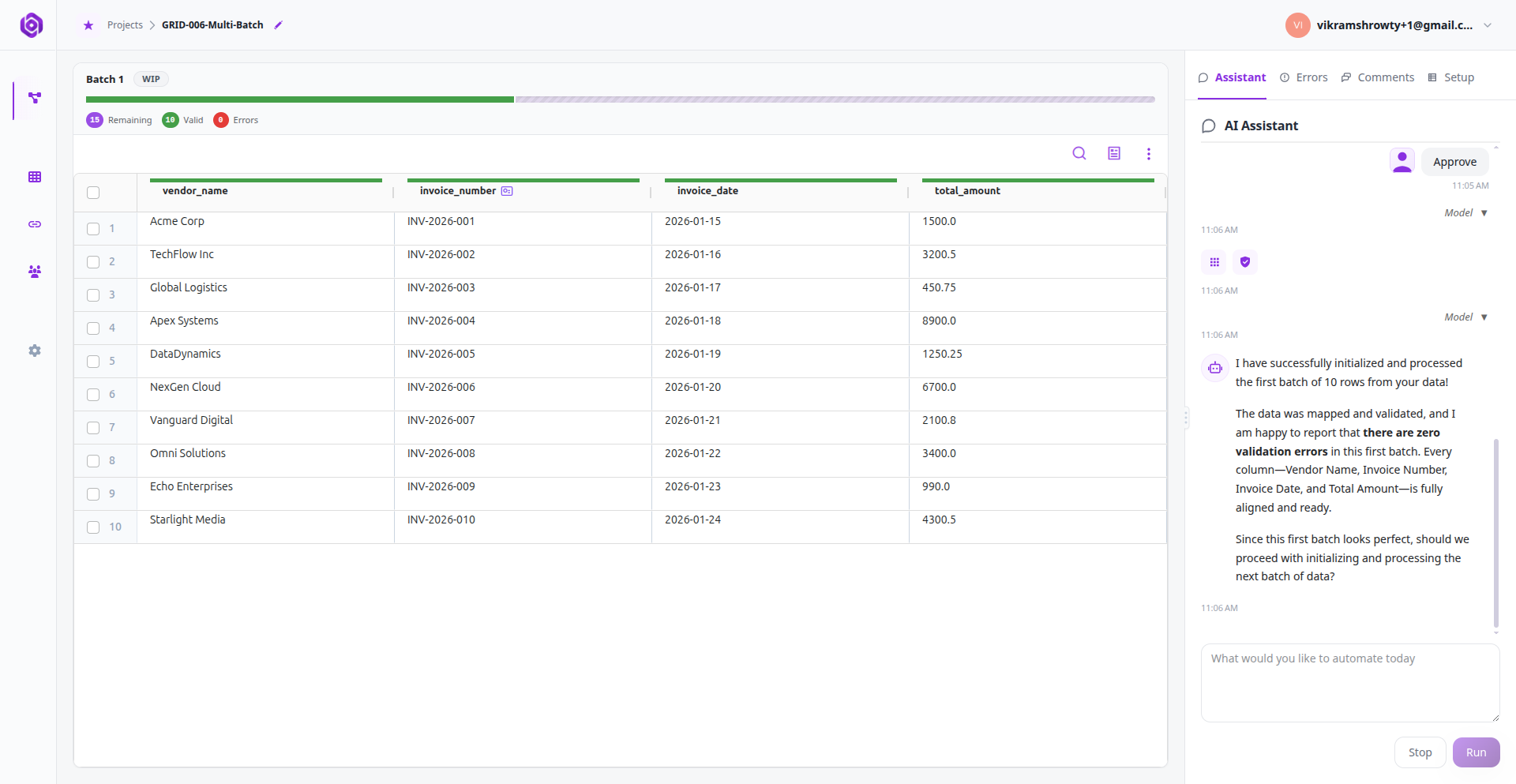
Task: Click the GRID-006-Multi-Batch project title
Action: click(x=212, y=25)
